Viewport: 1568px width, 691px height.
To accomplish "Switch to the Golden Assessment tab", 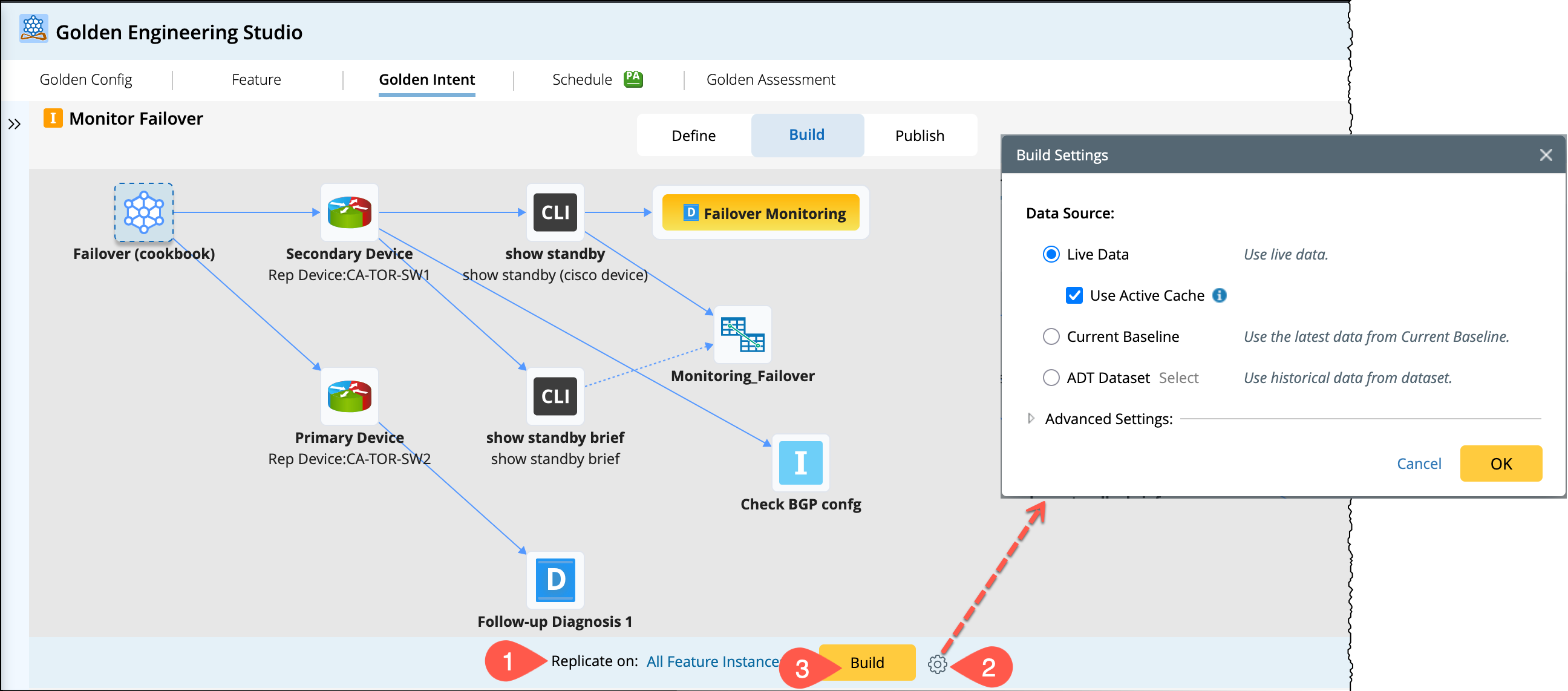I will [x=770, y=80].
